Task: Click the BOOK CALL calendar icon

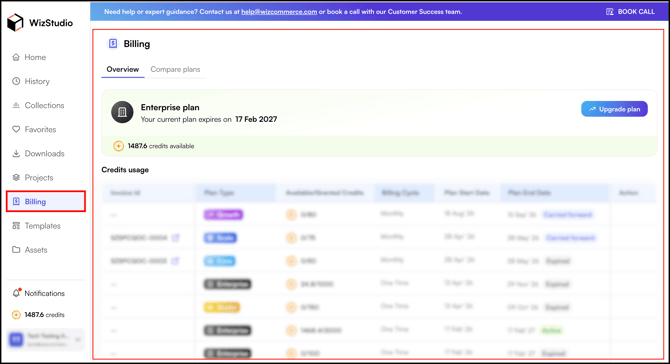Action: click(x=610, y=12)
